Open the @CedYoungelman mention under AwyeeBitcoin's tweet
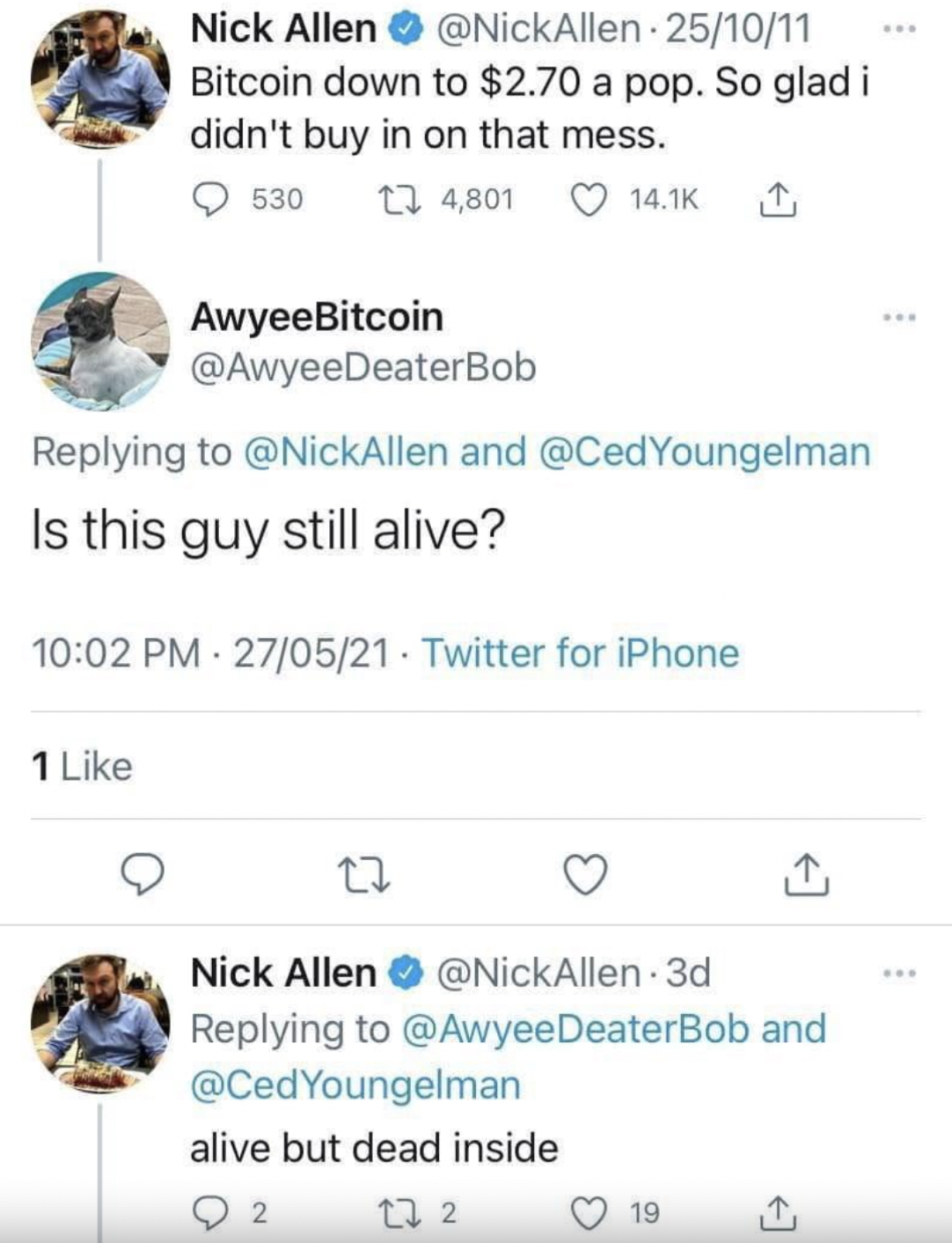The image size is (952, 1243). (x=702, y=452)
